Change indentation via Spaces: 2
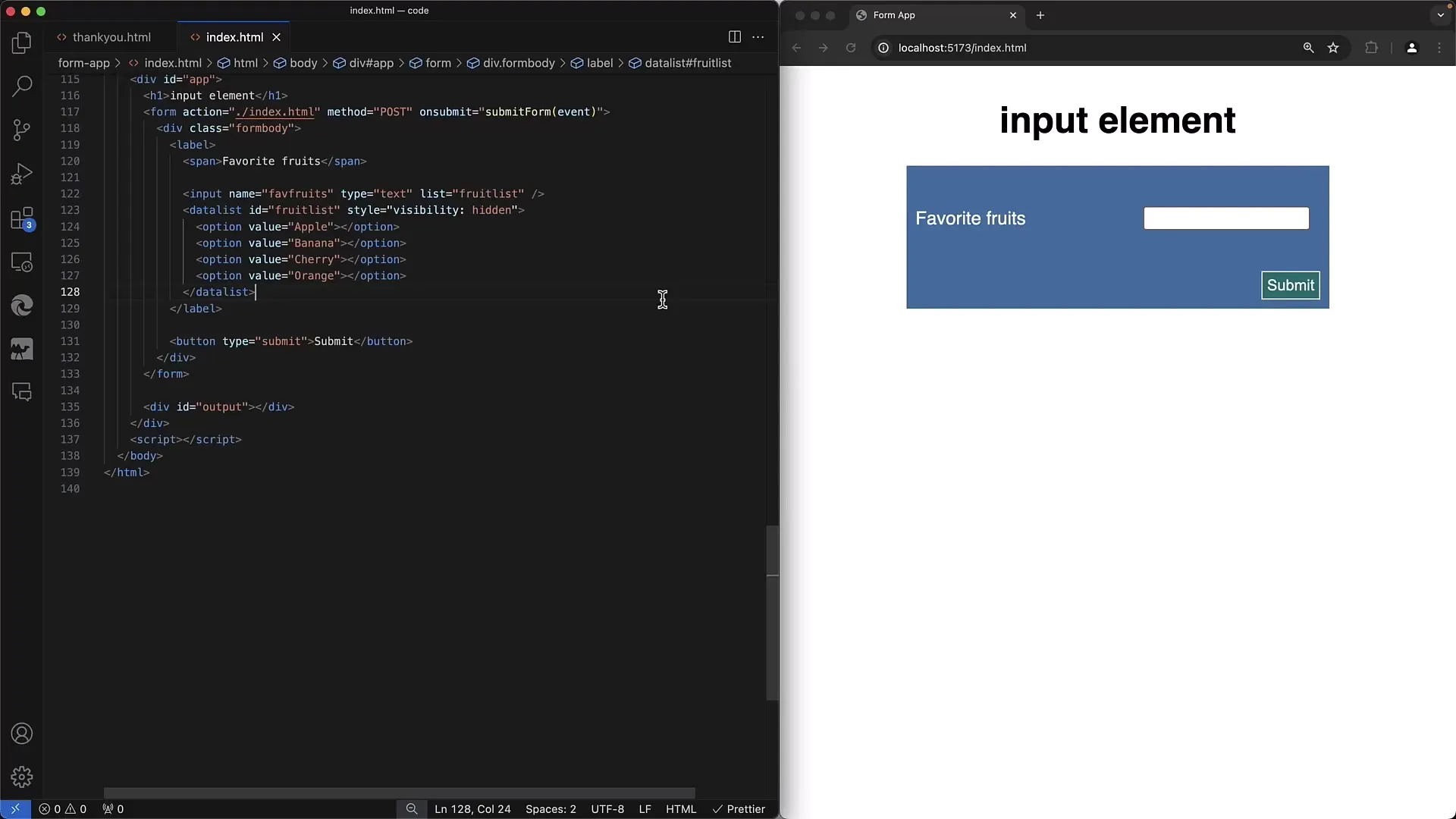This screenshot has height=819, width=1456. coord(551,809)
